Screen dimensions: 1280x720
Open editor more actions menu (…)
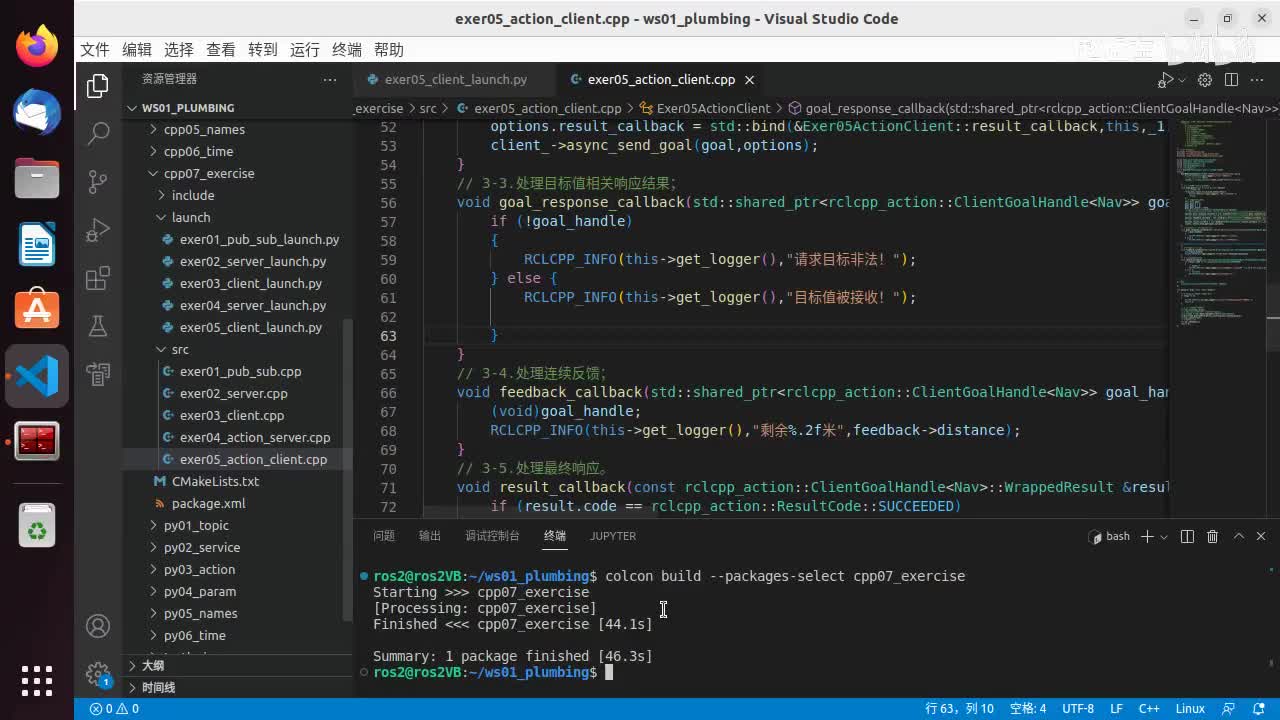pyautogui.click(x=1257, y=80)
